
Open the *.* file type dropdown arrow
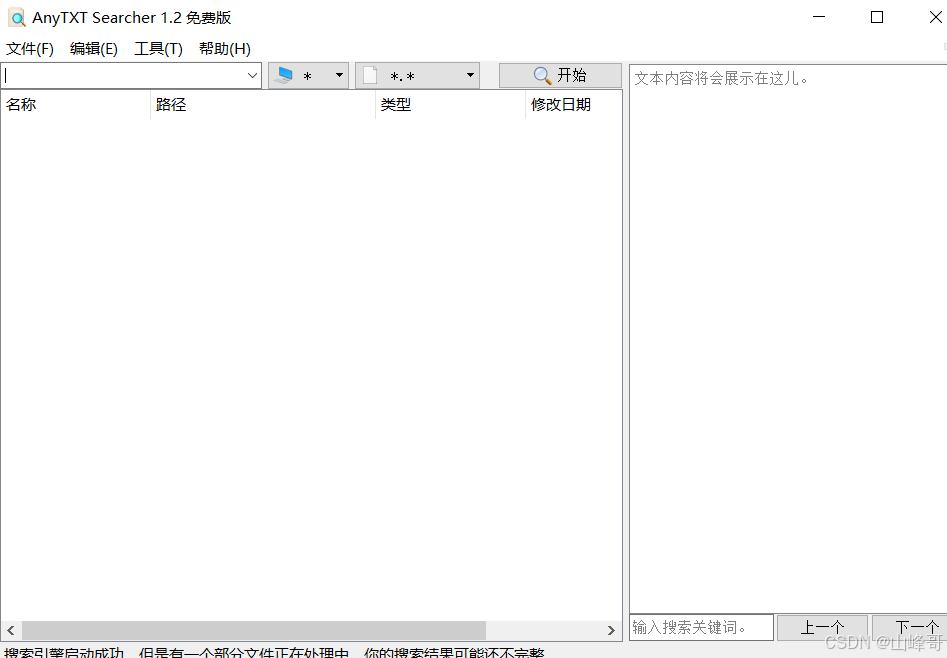point(470,76)
